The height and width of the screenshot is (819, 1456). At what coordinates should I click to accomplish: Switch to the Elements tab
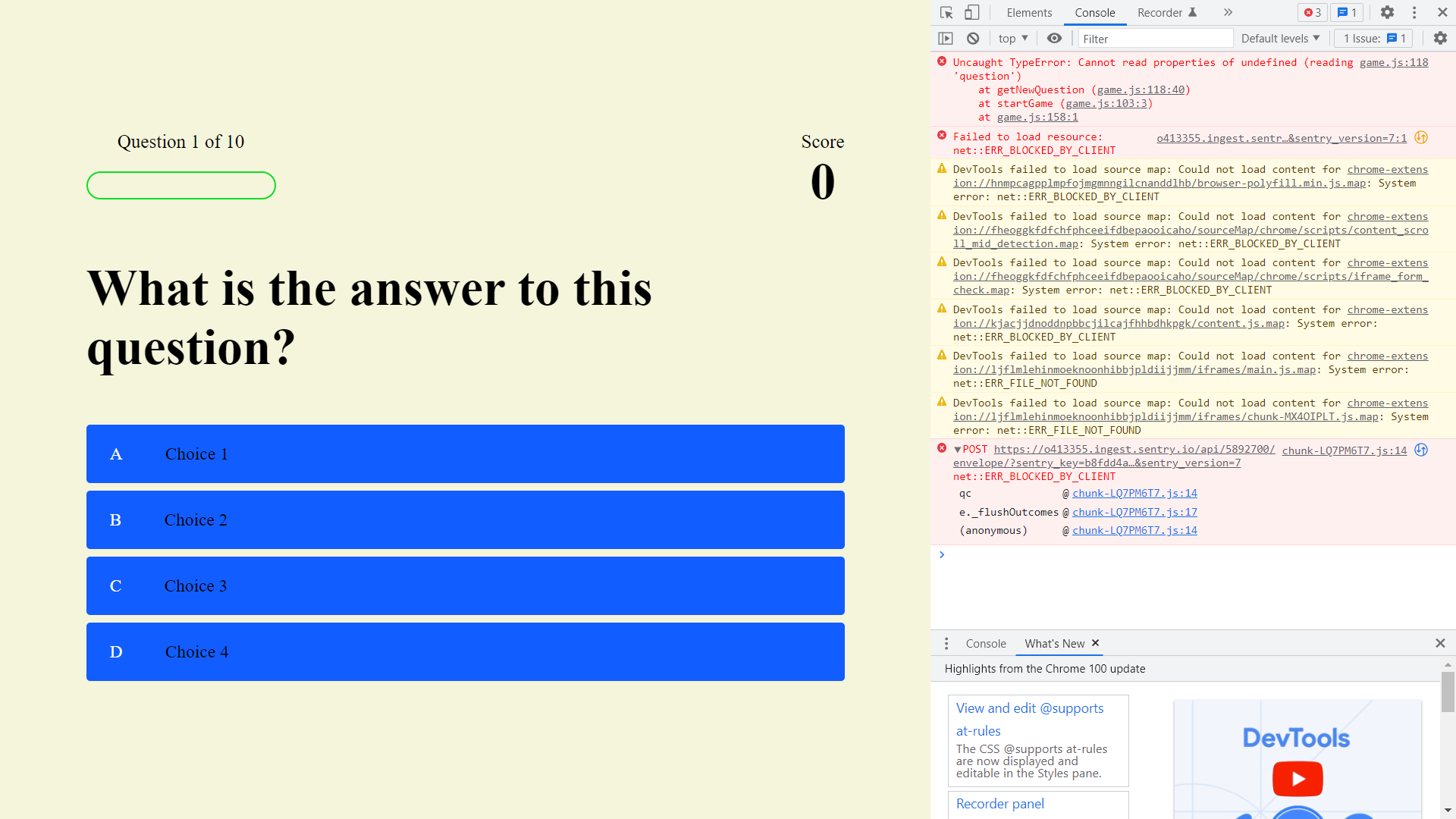pyautogui.click(x=1029, y=13)
